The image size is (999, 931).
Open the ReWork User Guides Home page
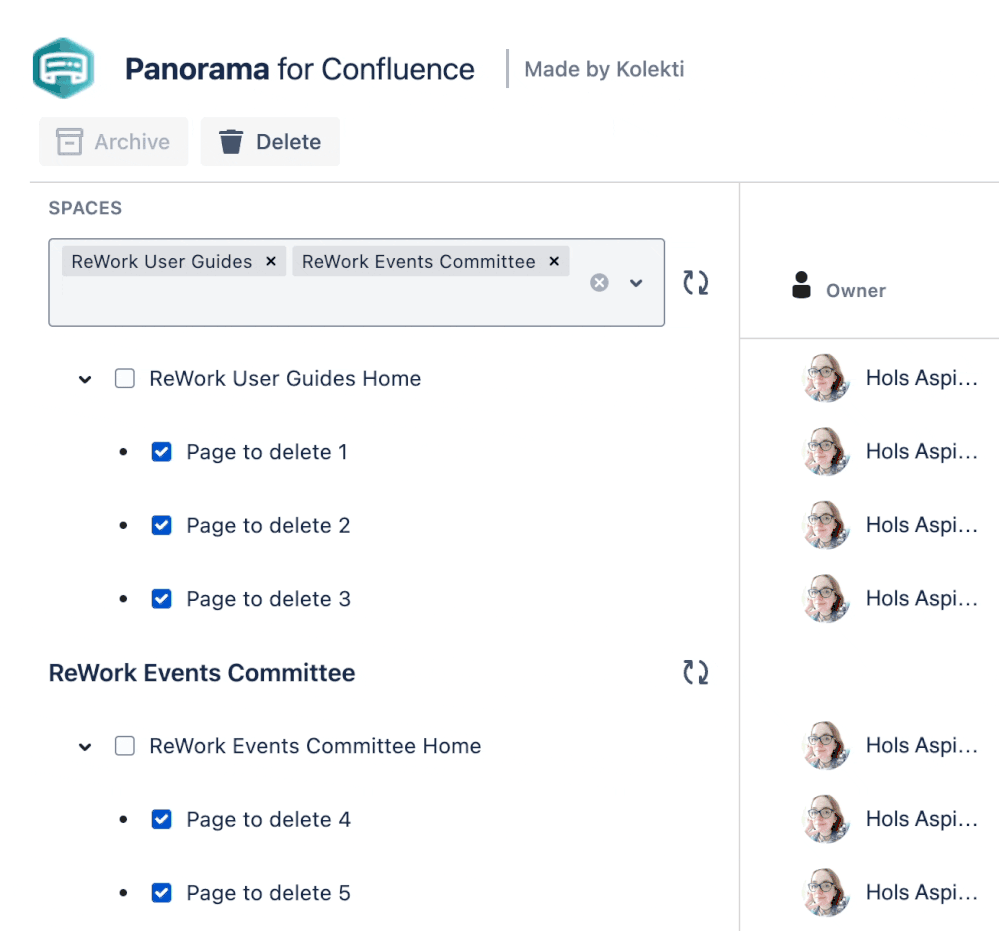(285, 379)
